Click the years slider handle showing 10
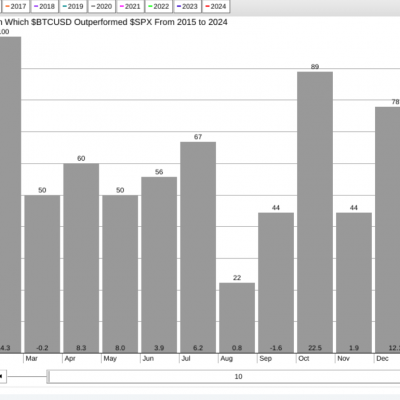This screenshot has width=400, height=400. coord(223,377)
